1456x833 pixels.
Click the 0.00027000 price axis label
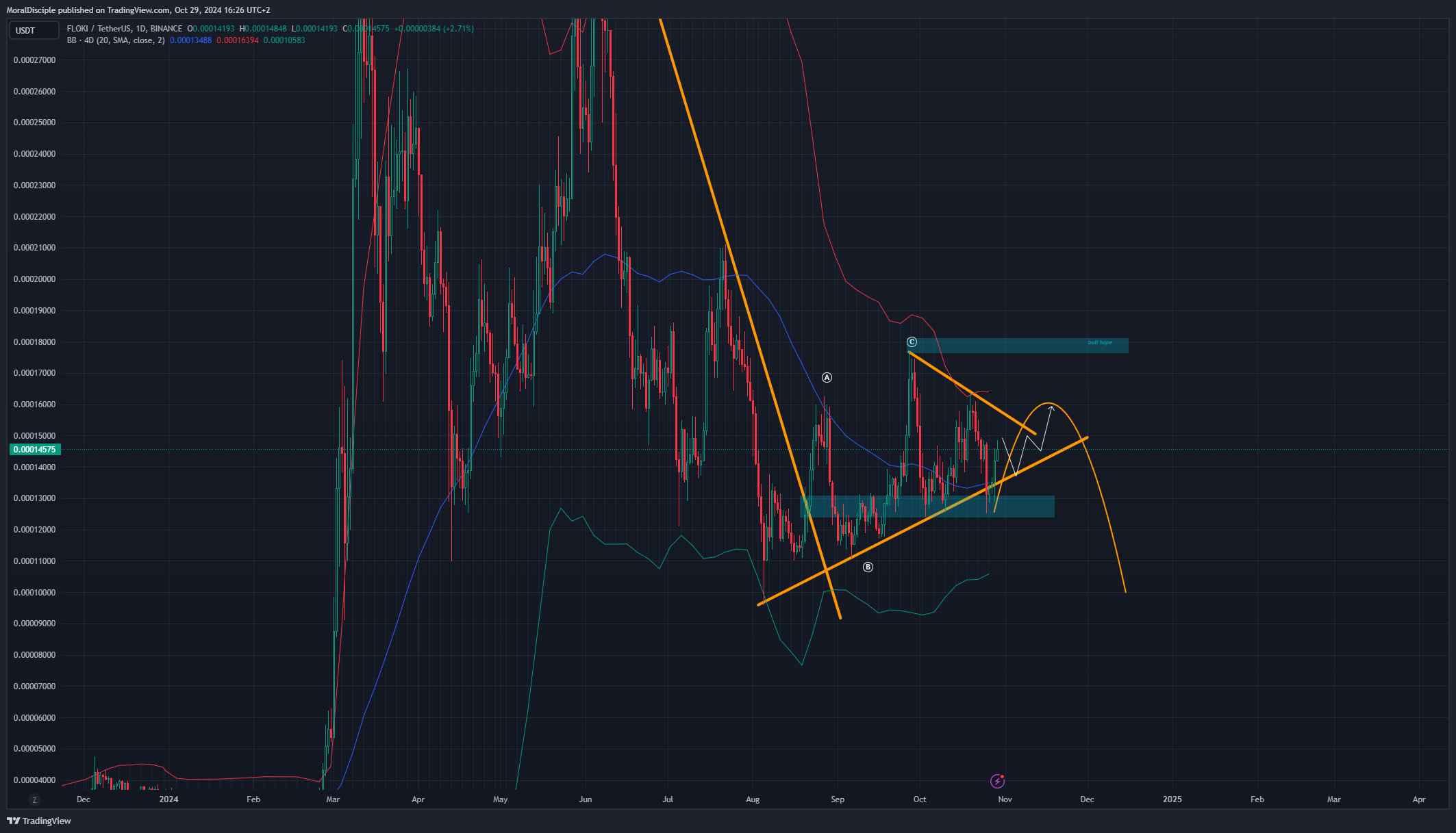pyautogui.click(x=35, y=60)
